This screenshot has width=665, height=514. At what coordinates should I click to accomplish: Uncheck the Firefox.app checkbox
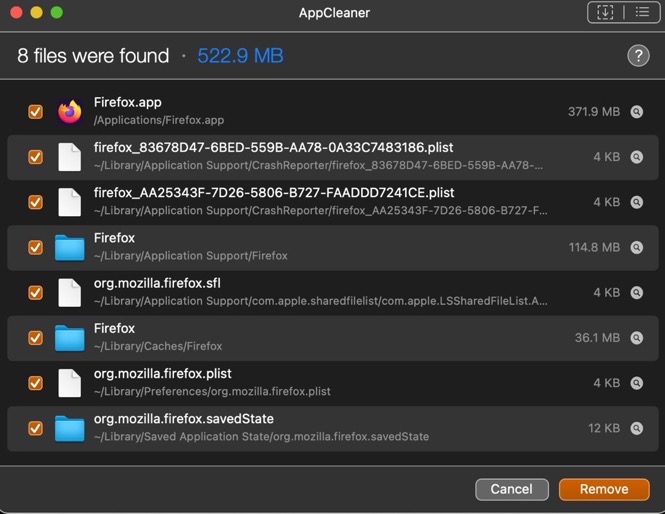click(36, 112)
